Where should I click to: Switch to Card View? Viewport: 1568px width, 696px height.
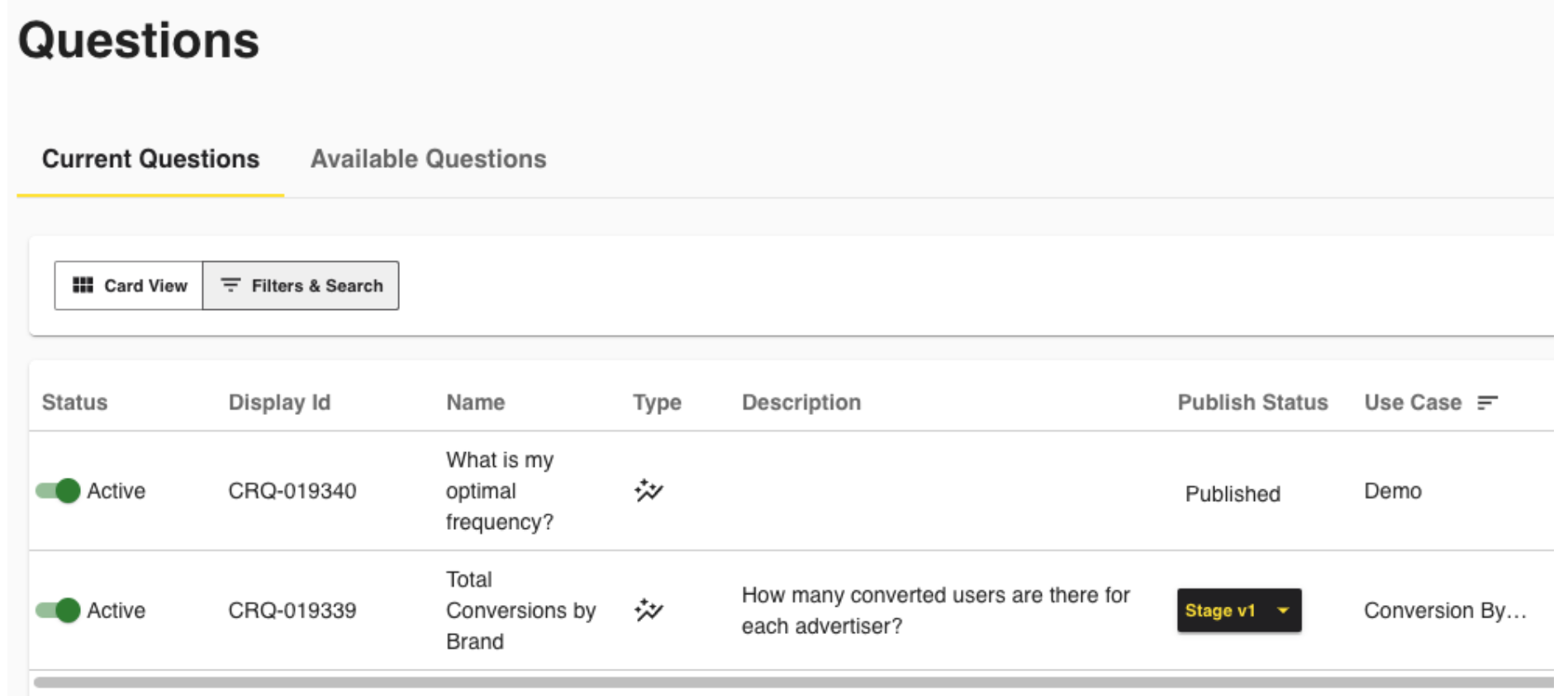coord(129,286)
